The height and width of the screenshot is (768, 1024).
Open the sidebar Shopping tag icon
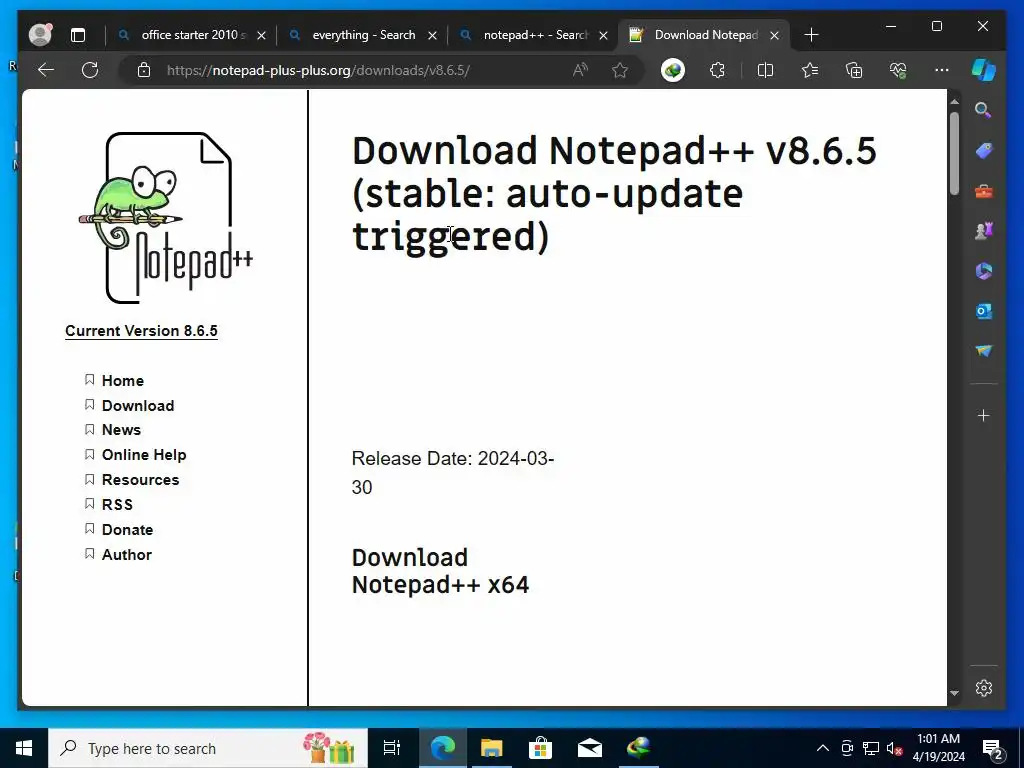pos(984,151)
